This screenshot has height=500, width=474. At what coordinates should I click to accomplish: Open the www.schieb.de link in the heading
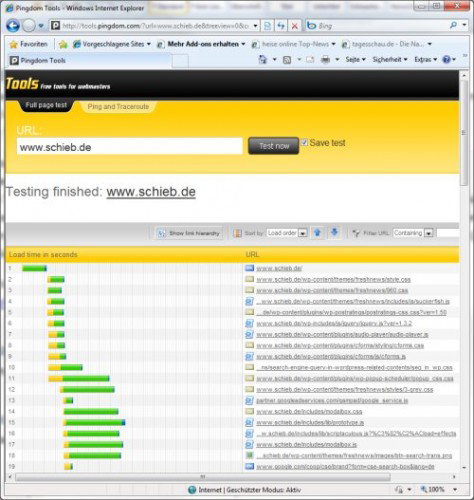[x=151, y=192]
